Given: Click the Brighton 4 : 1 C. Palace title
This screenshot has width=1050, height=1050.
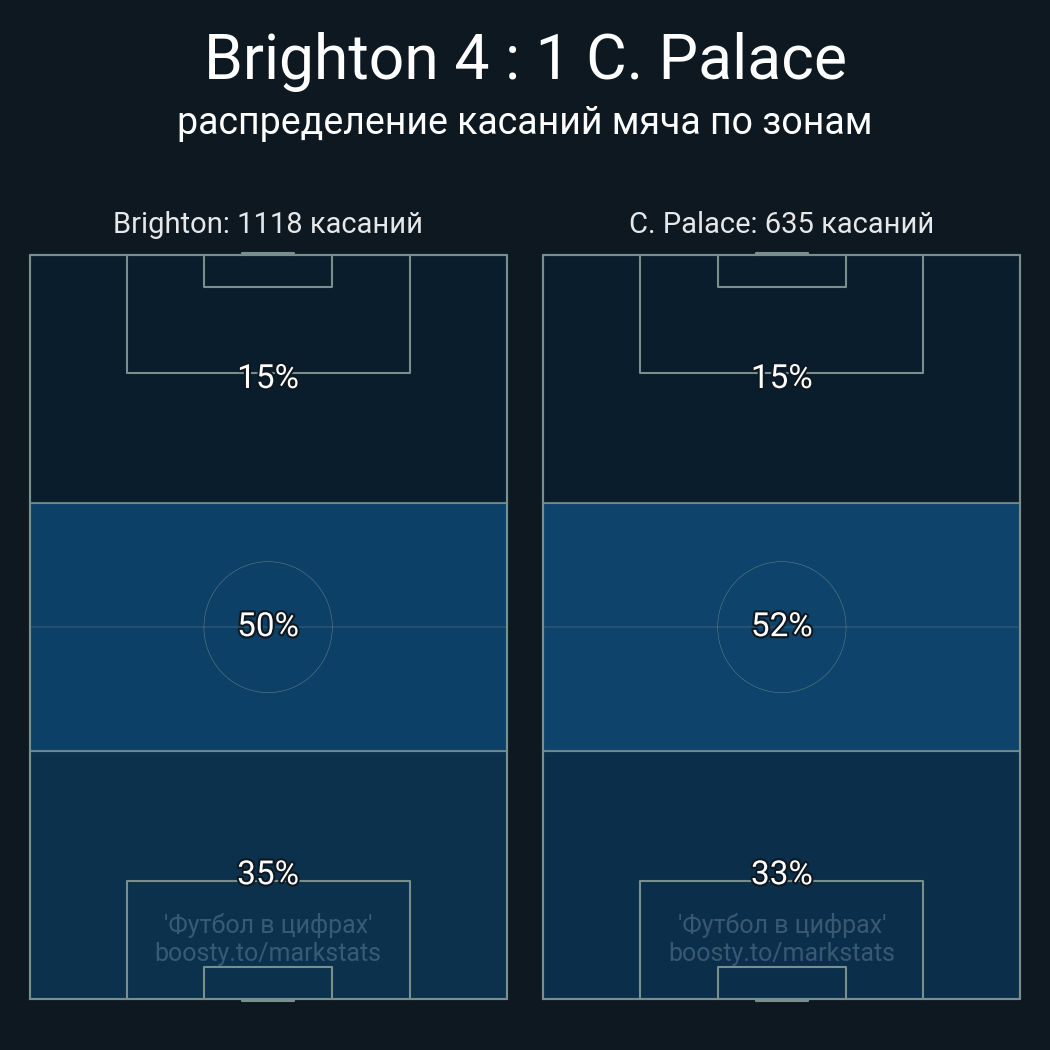Looking at the screenshot, I should tap(525, 58).
